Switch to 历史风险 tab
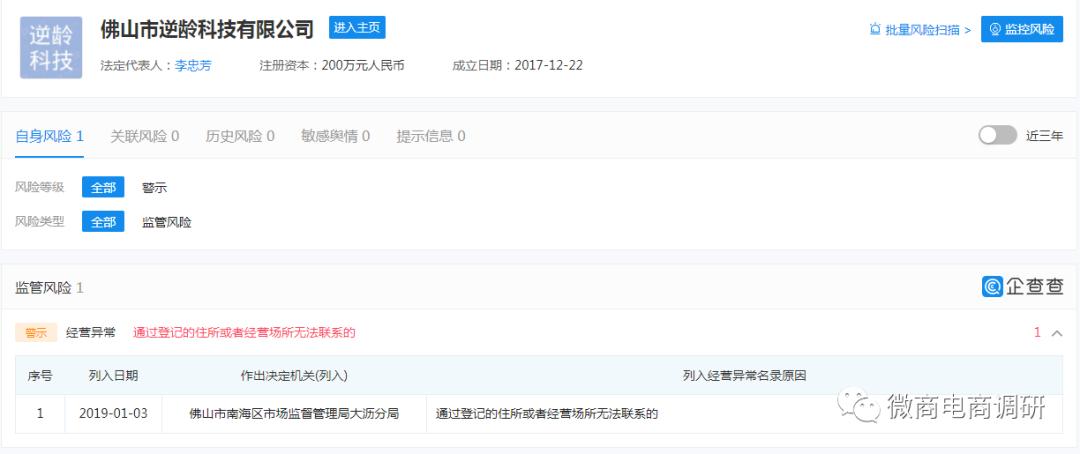 coord(240,136)
